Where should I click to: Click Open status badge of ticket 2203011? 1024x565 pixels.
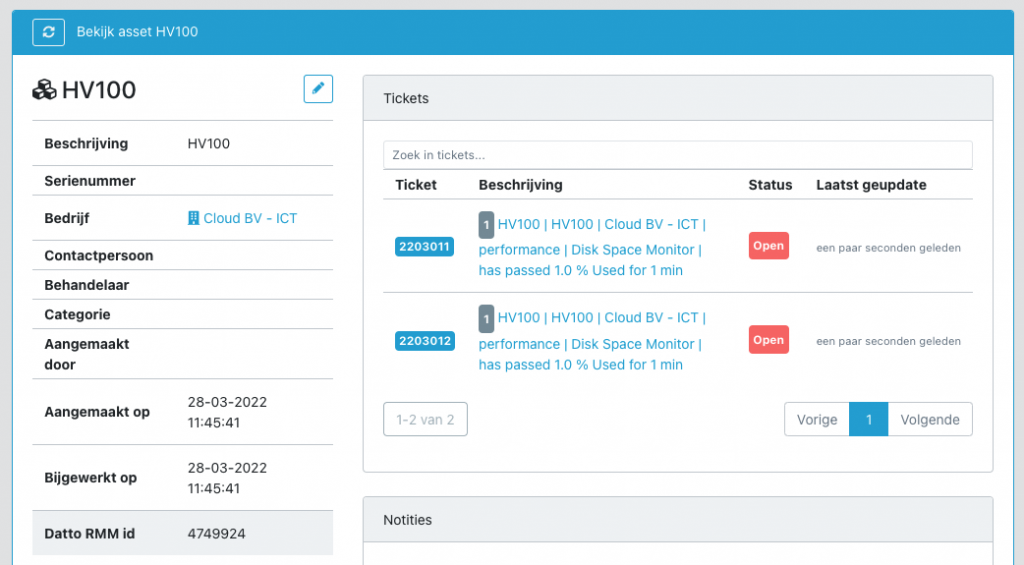point(769,246)
